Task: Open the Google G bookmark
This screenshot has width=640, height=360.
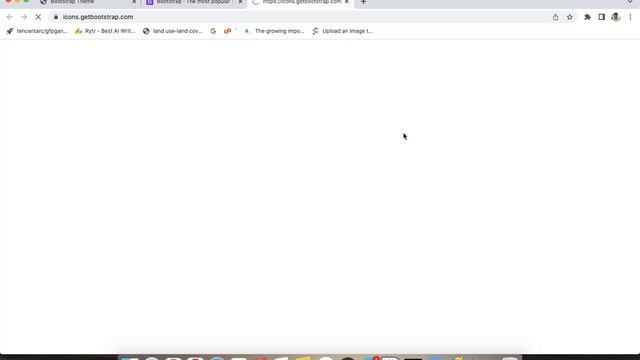Action: [x=213, y=31]
